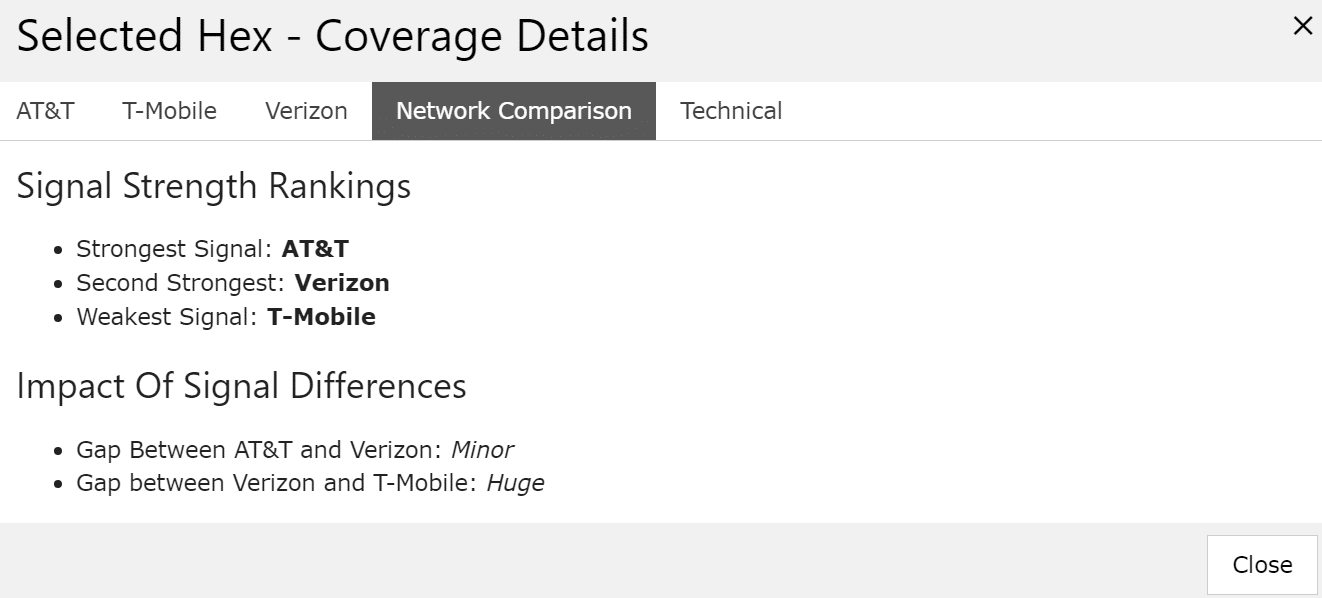1322x598 pixels.
Task: Switch to the AT&T tab
Action: coord(45,111)
